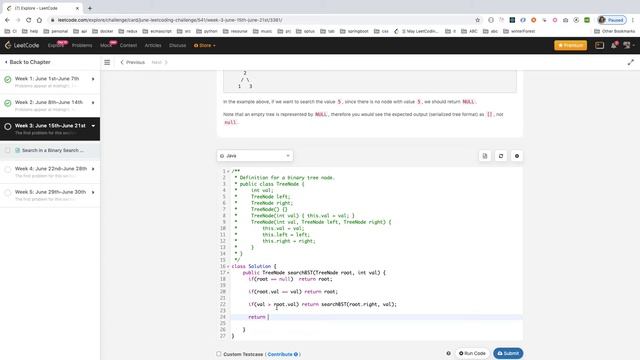Fold class Solution at line 16
Viewport: 640px width, 360px height.
click(228, 266)
